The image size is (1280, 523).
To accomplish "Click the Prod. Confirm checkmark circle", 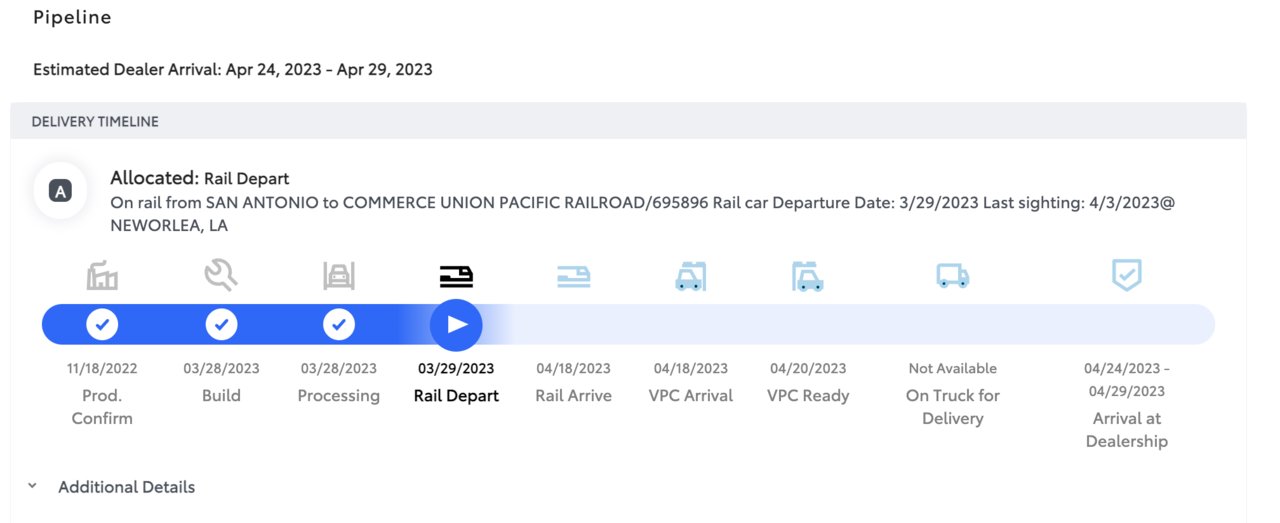I will pyautogui.click(x=102, y=324).
